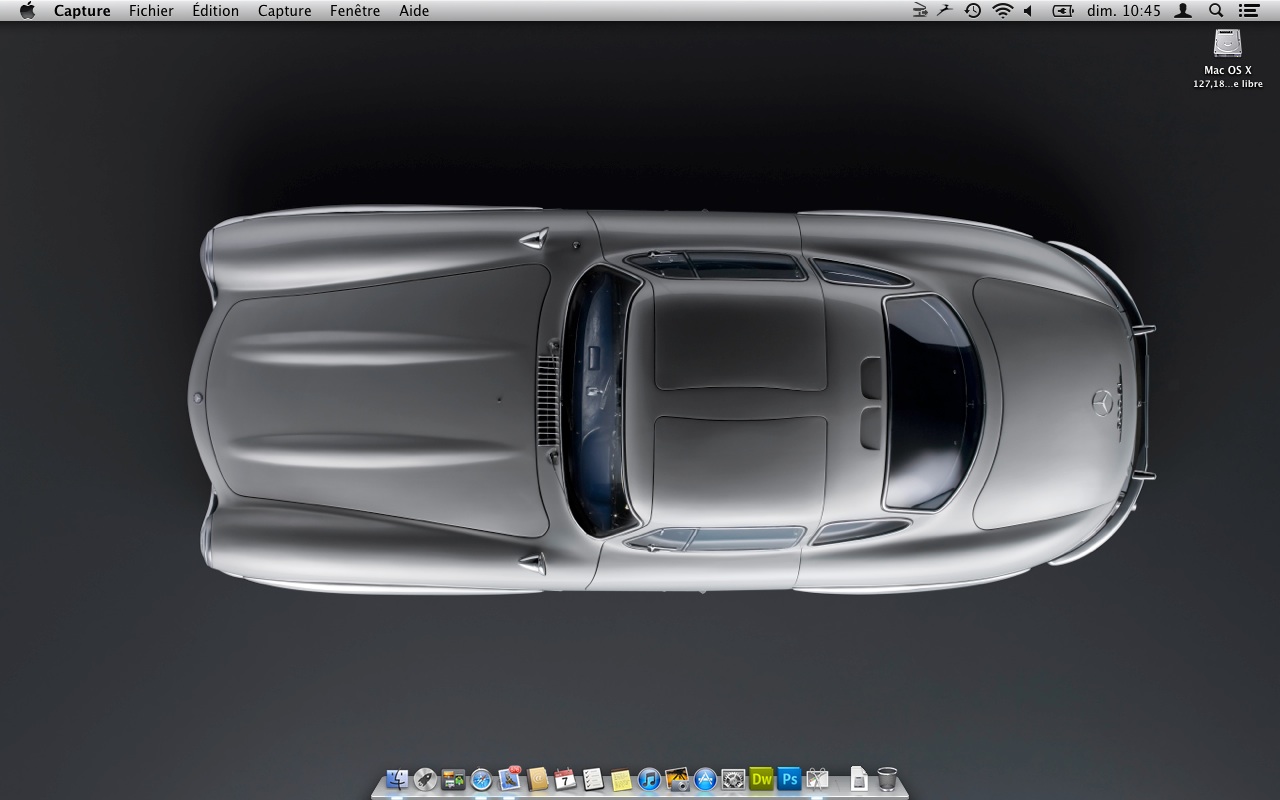1280x800 pixels.
Task: Open the Reminders checklist icon in Dock
Action: pos(593,779)
